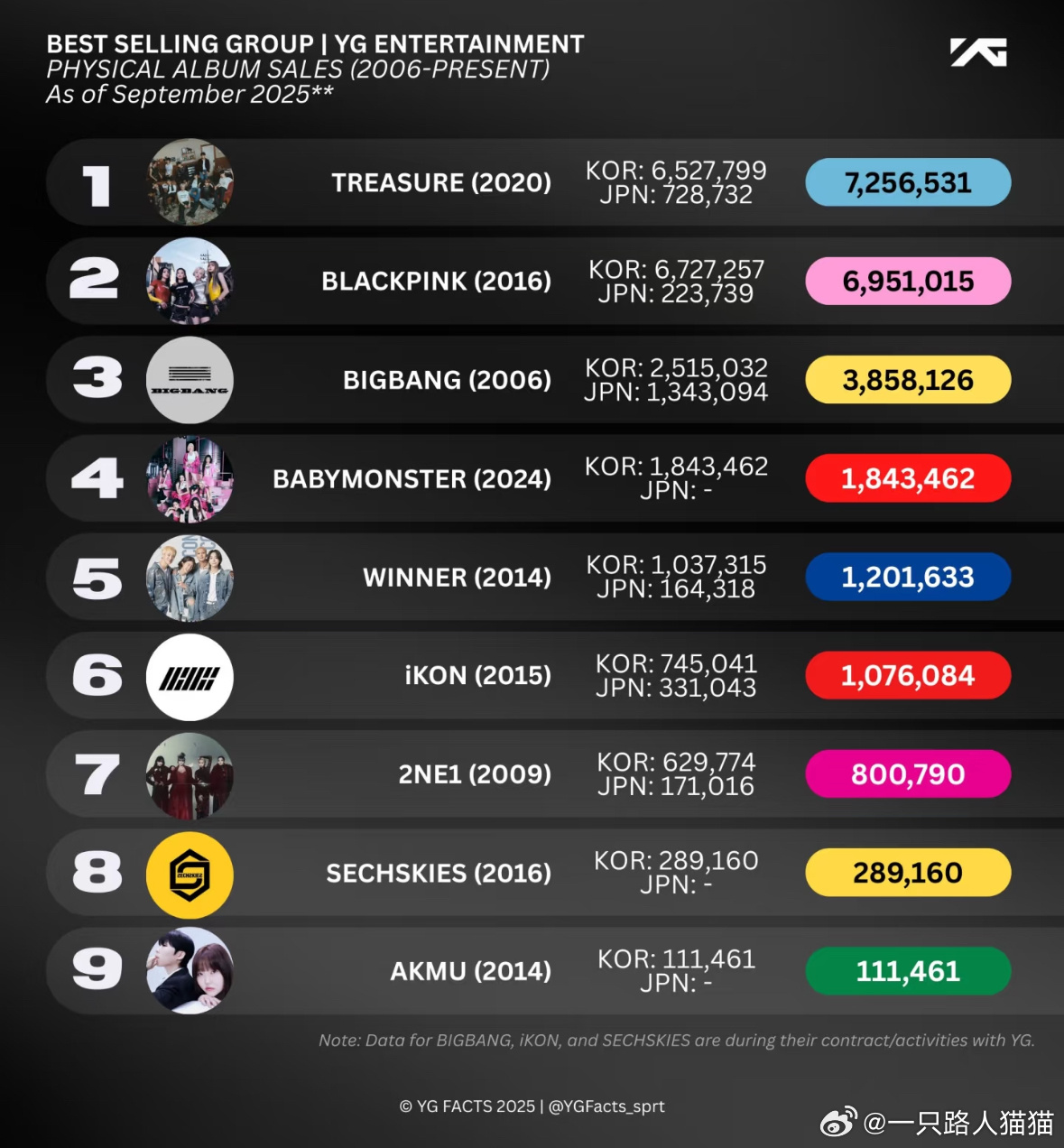Click the WINNER group photo circle
This screenshot has height=1148, width=1064.
tap(190, 578)
